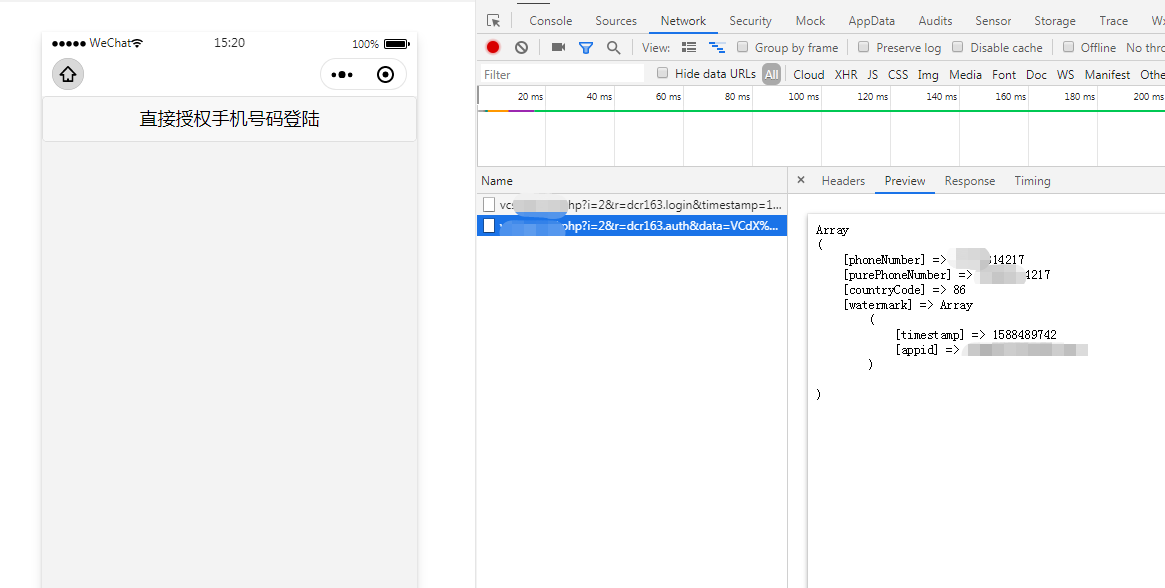The height and width of the screenshot is (588, 1165).
Task: Switch to the Trace tab
Action: [1114, 21]
